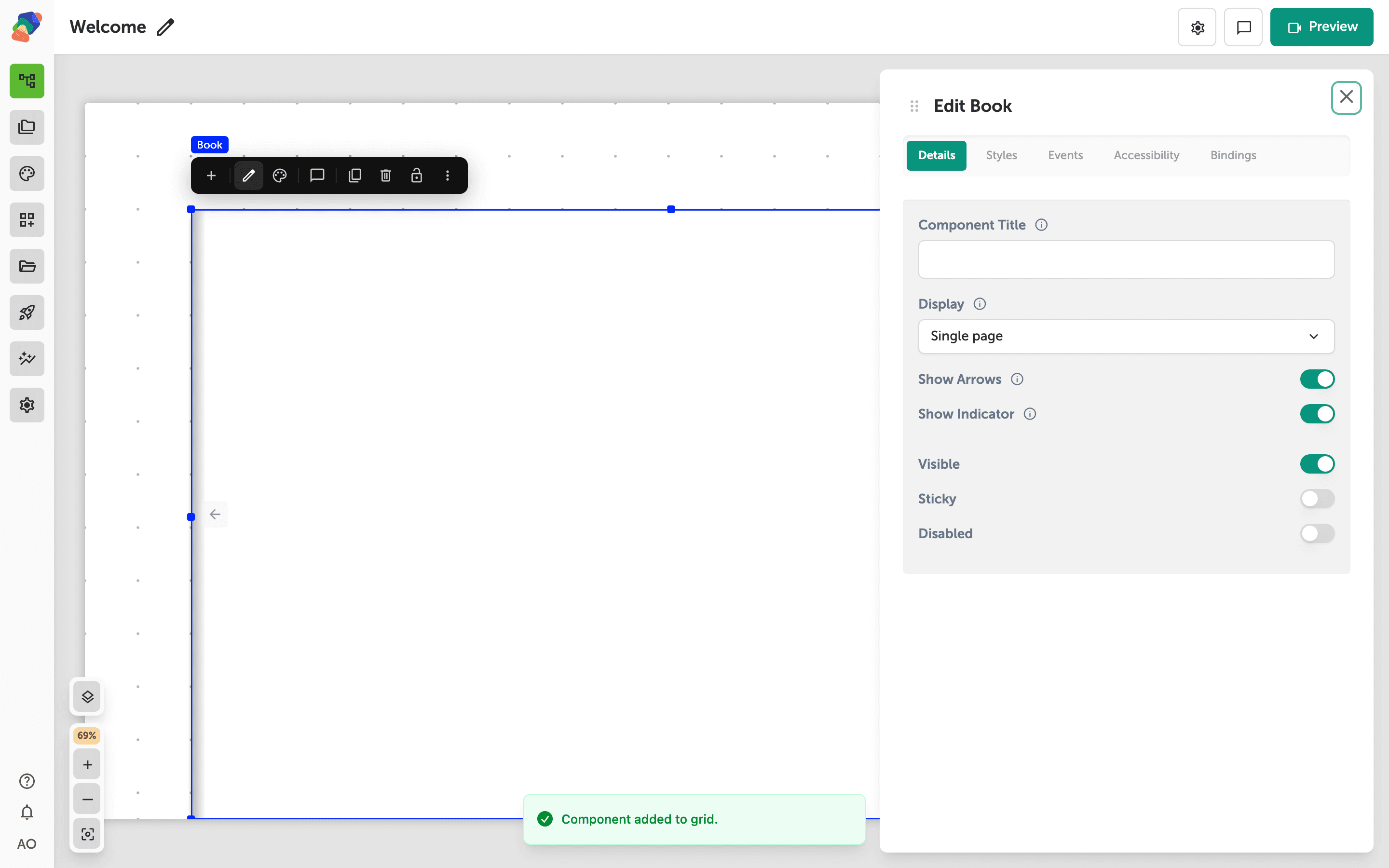Delete the Book component via trash icon
This screenshot has width=1389, height=868.
click(x=386, y=176)
